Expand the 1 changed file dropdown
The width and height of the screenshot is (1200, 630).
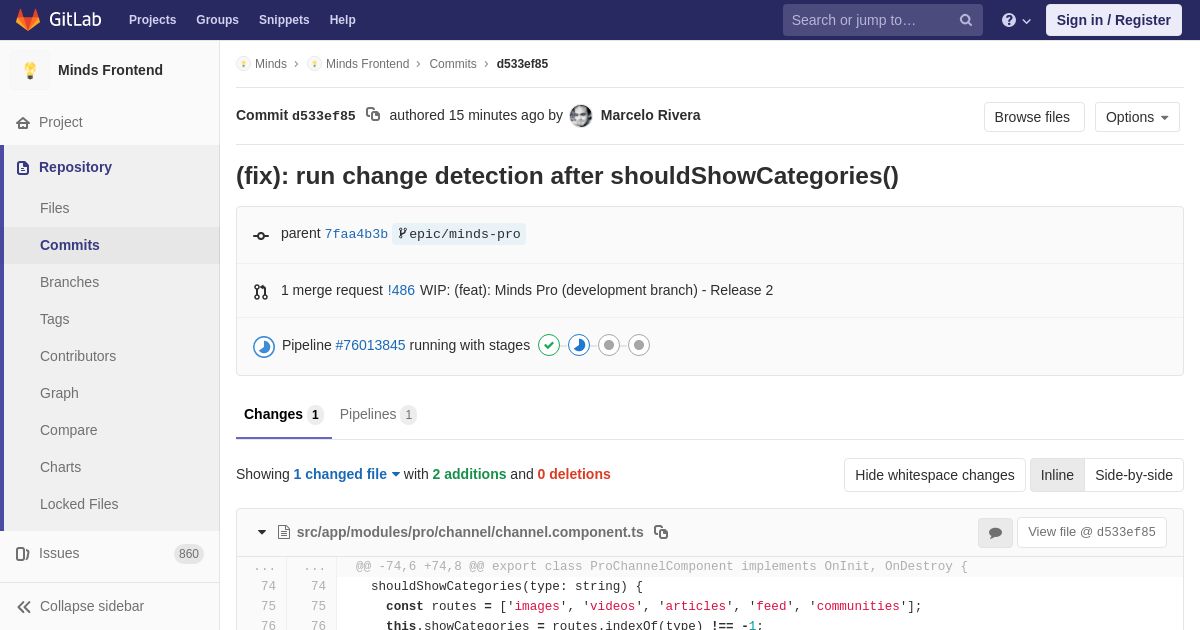347,474
